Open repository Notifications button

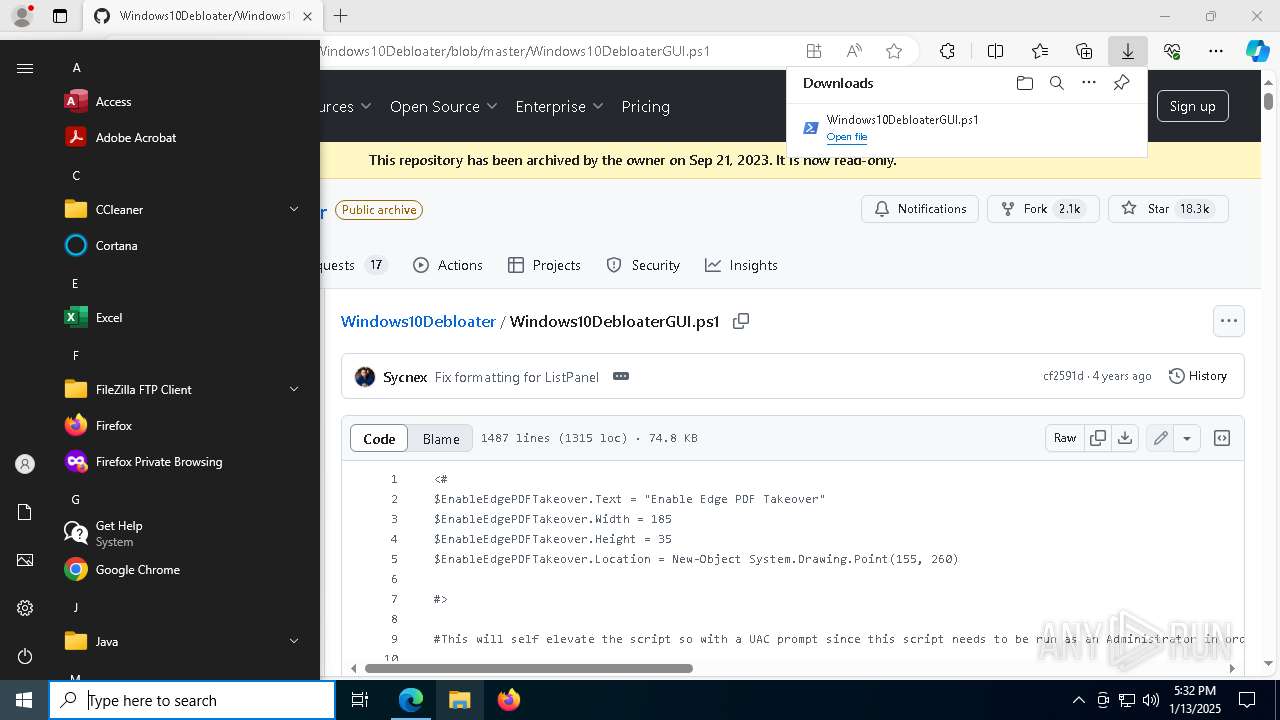tap(920, 209)
